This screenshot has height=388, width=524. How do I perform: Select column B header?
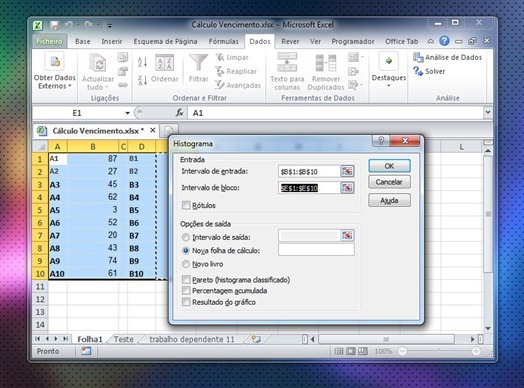tap(93, 146)
